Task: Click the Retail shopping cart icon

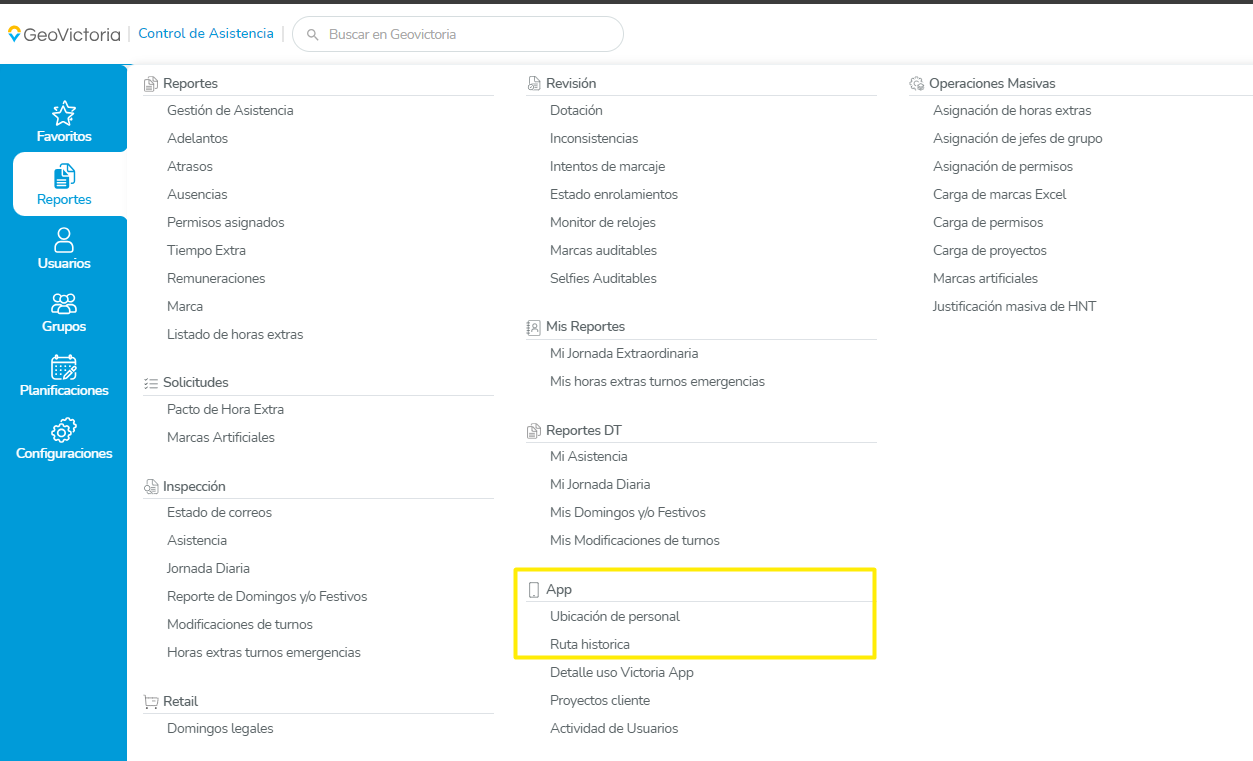Action: pos(151,702)
